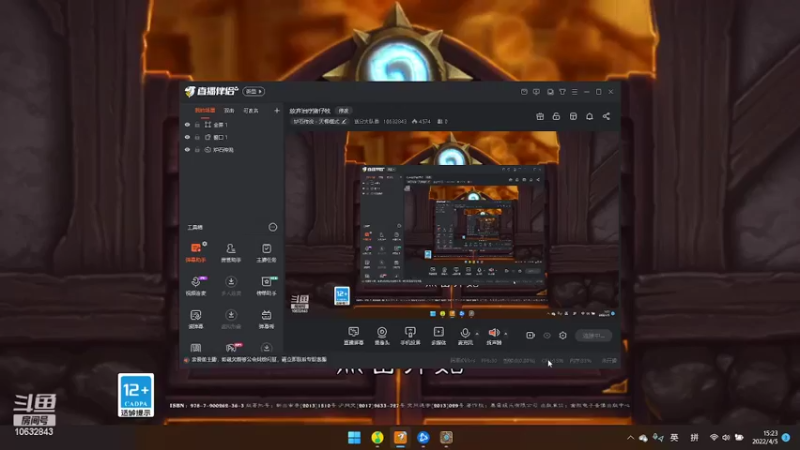Add a new scene with the plus button
This screenshot has height=450, width=800.
pyautogui.click(x=277, y=111)
